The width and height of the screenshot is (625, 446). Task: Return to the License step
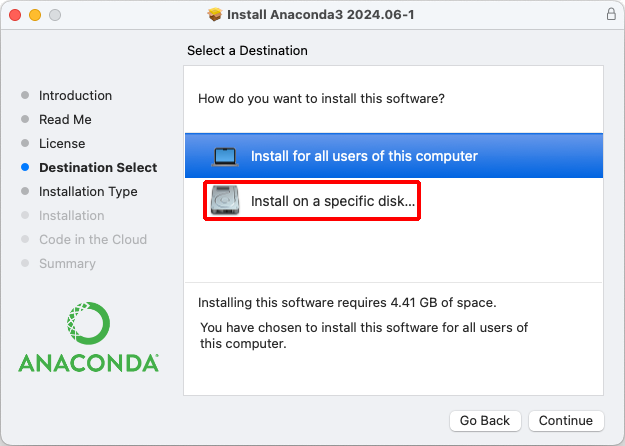[x=62, y=144]
